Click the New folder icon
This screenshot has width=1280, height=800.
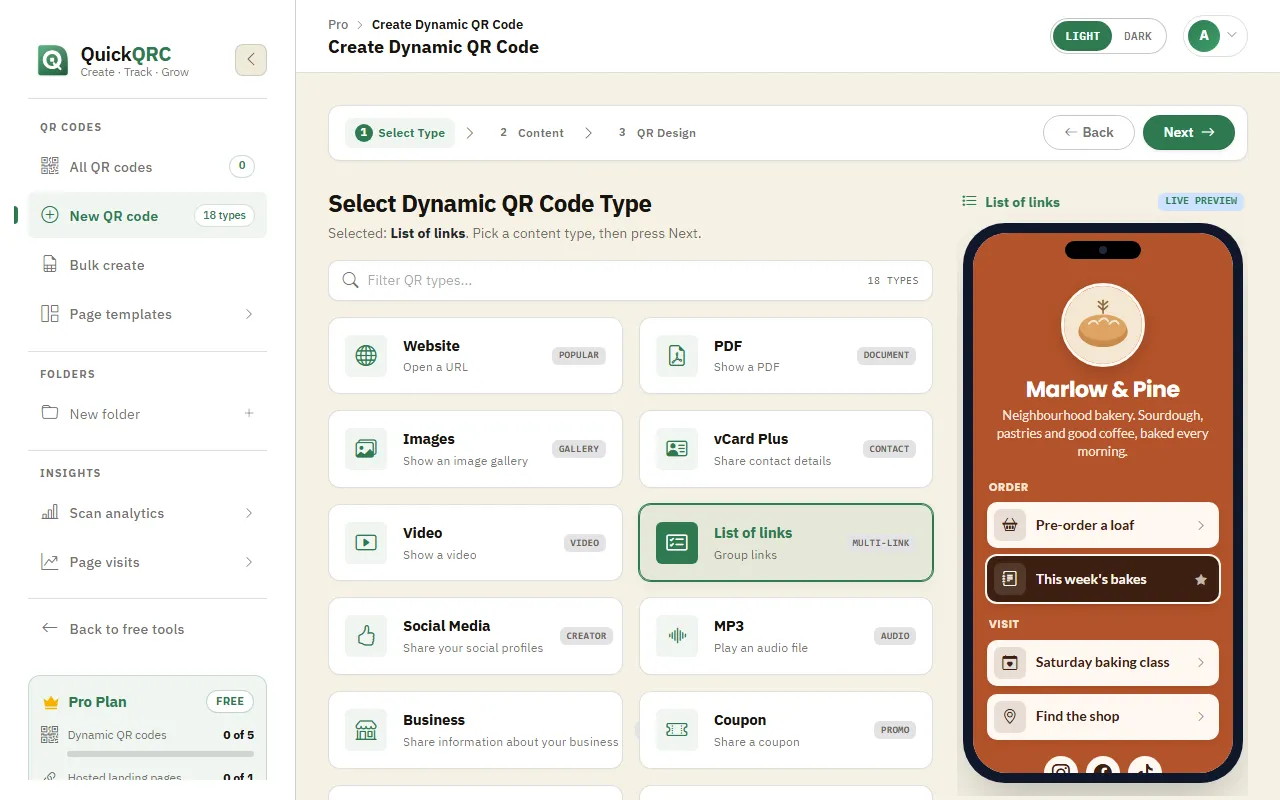[49, 413]
